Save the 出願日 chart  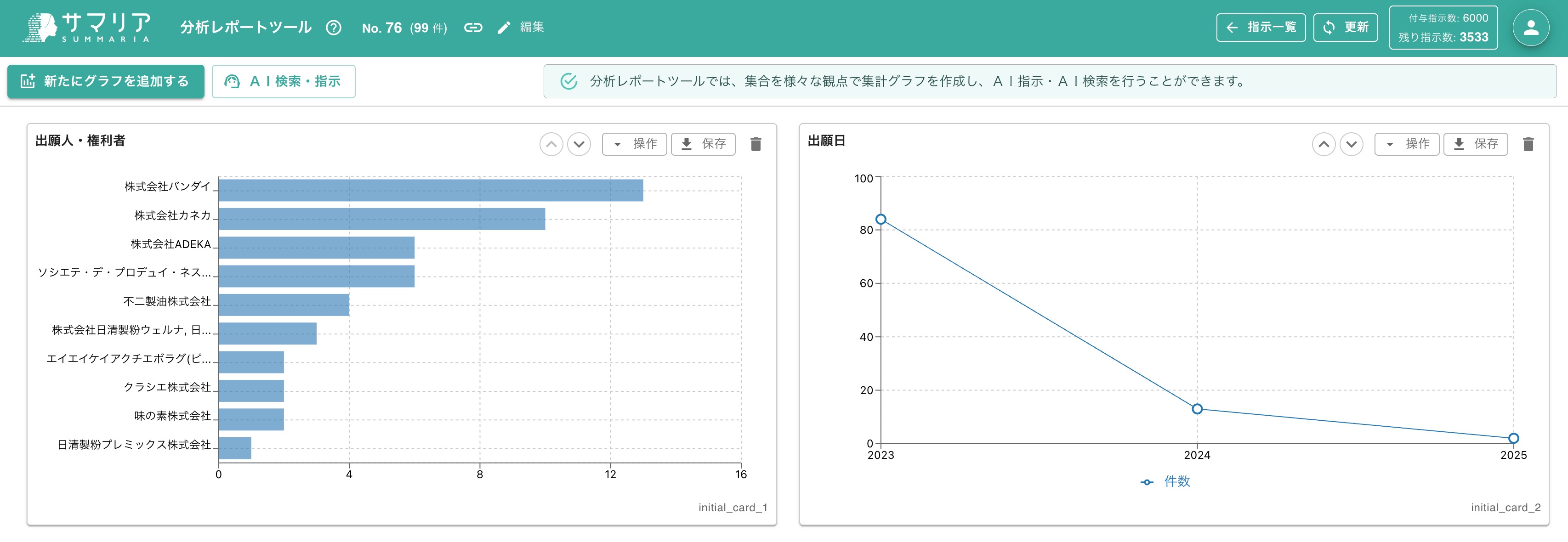[x=1476, y=144]
